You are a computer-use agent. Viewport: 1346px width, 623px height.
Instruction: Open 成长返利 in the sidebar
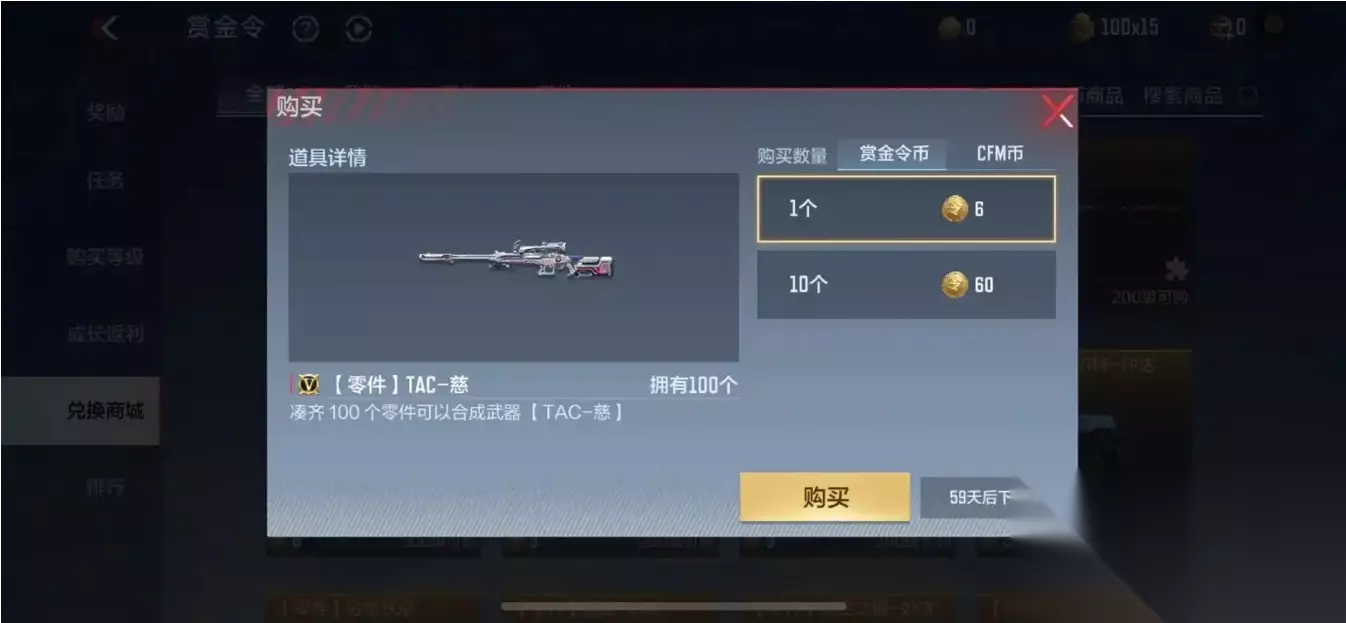[x=105, y=334]
